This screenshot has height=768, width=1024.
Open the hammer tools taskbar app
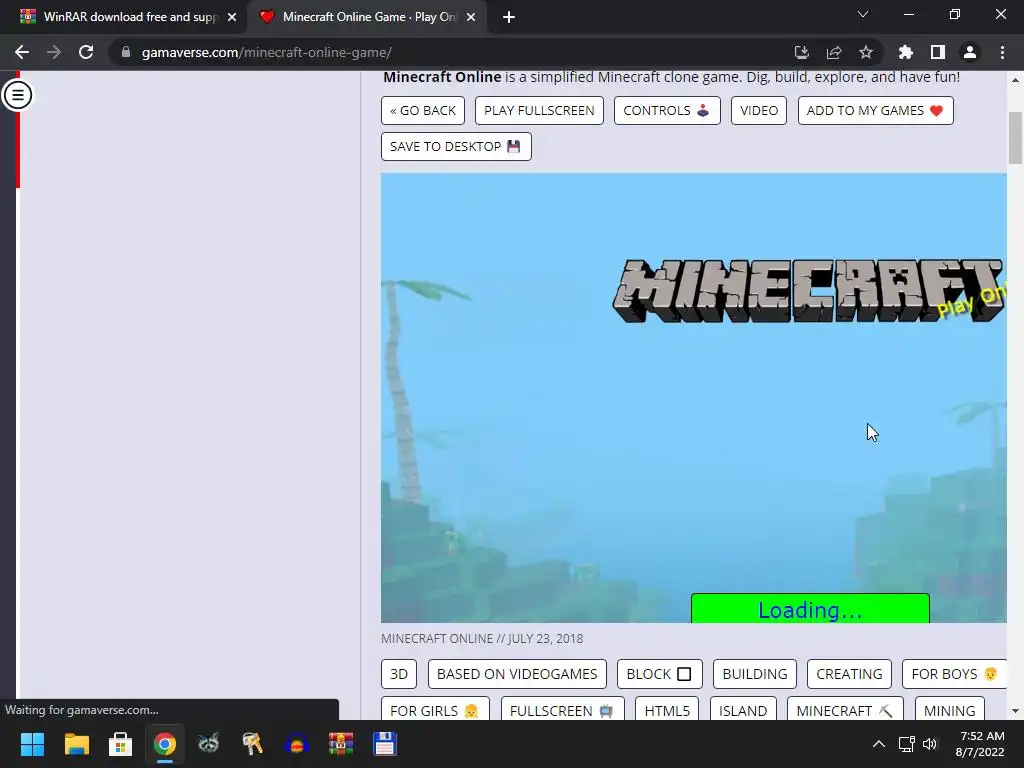(252, 744)
